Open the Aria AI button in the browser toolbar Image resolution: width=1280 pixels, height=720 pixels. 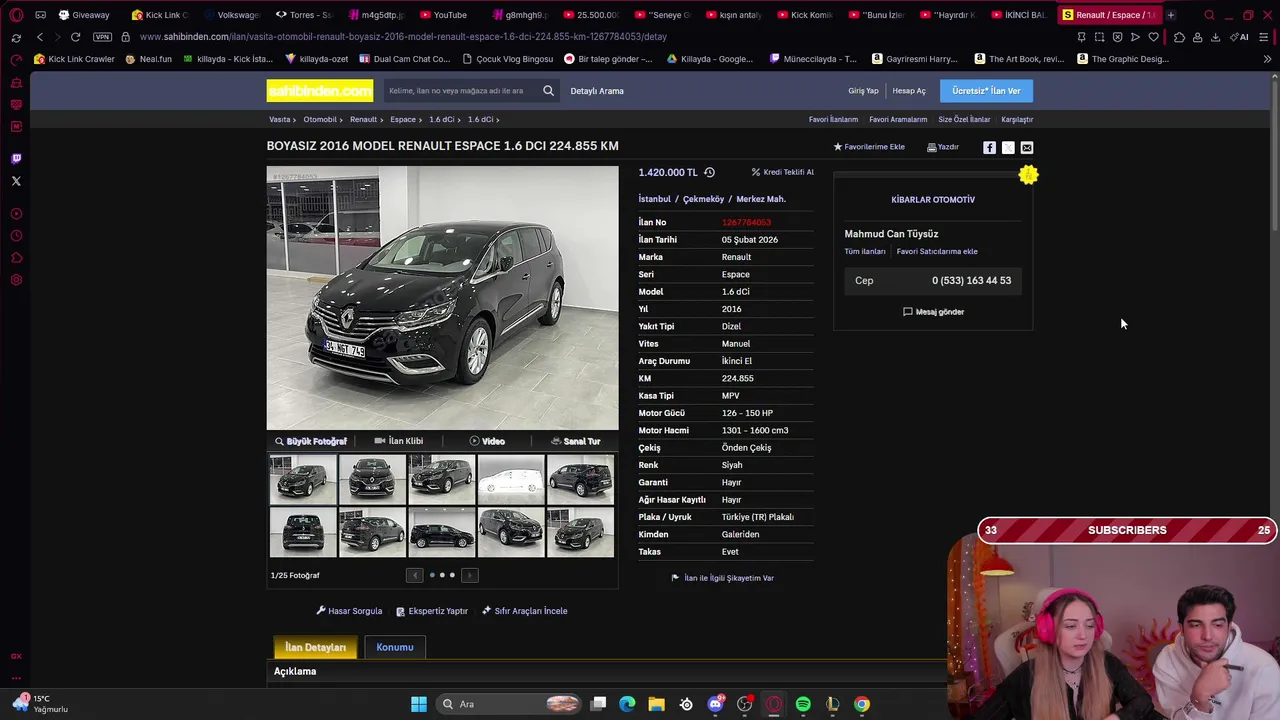tap(1241, 37)
